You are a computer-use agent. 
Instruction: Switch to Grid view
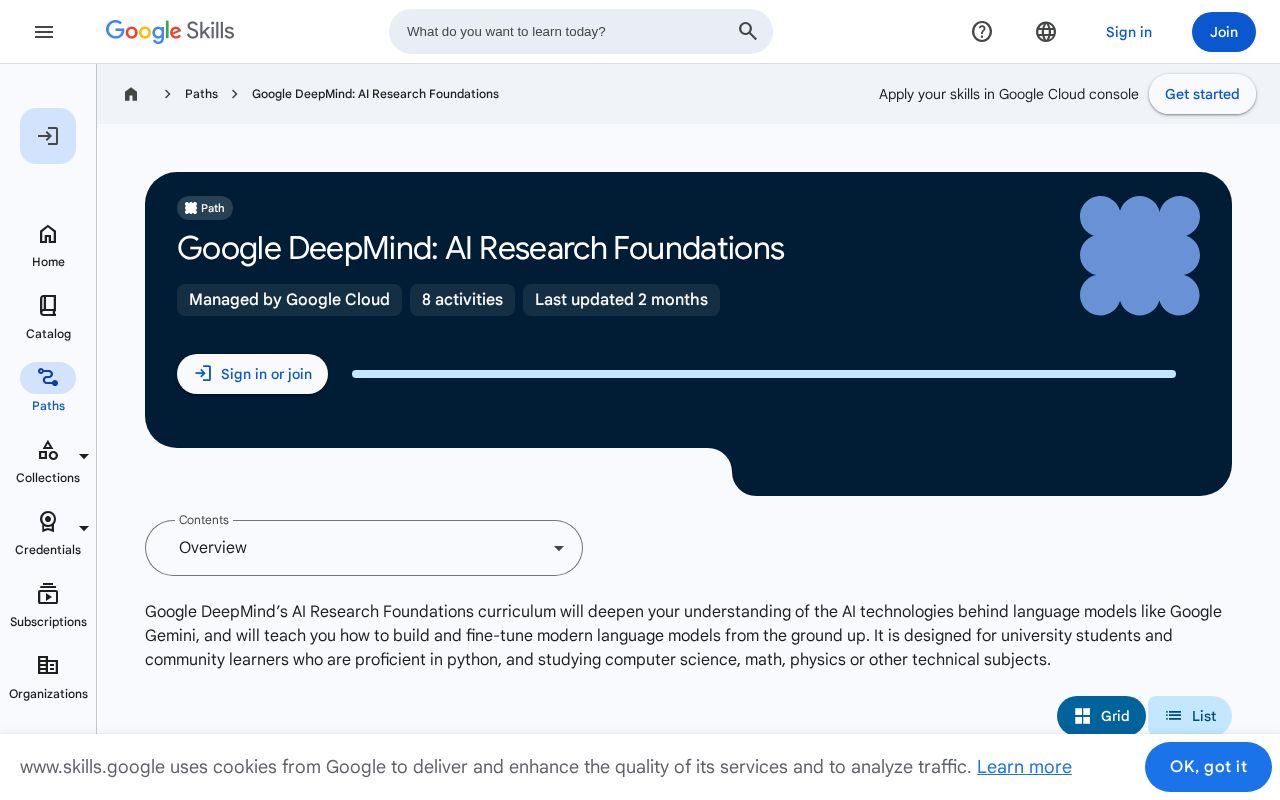pos(1101,716)
